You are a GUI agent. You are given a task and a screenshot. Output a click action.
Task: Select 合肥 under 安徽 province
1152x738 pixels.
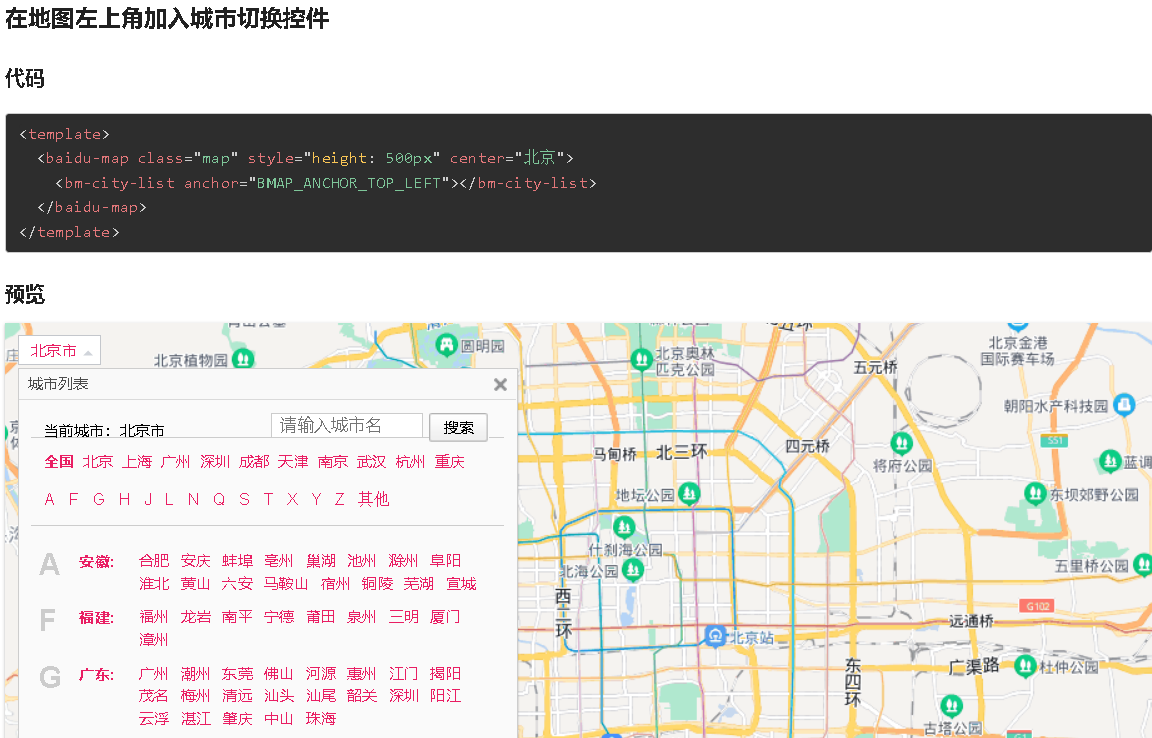(154, 560)
